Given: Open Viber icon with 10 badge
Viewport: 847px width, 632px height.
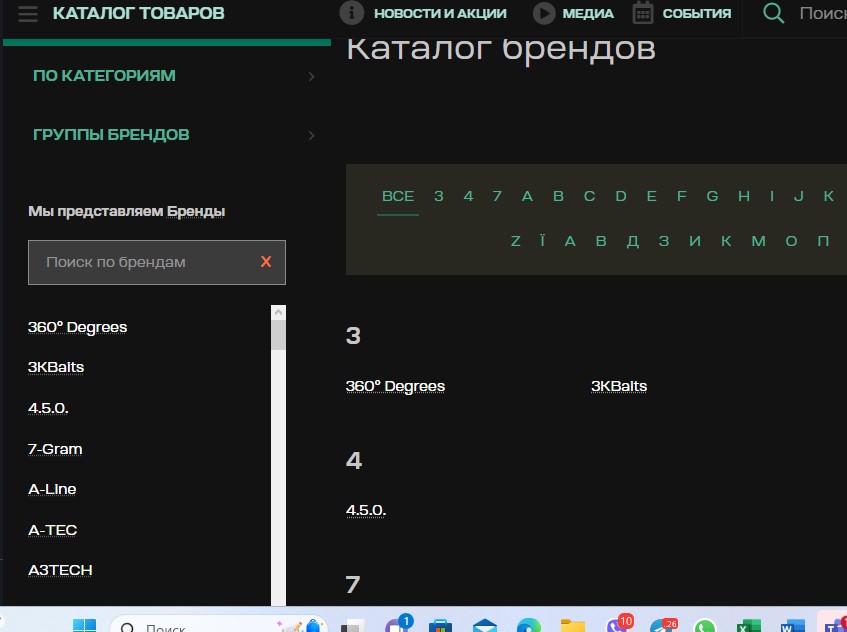Looking at the screenshot, I should [619, 624].
